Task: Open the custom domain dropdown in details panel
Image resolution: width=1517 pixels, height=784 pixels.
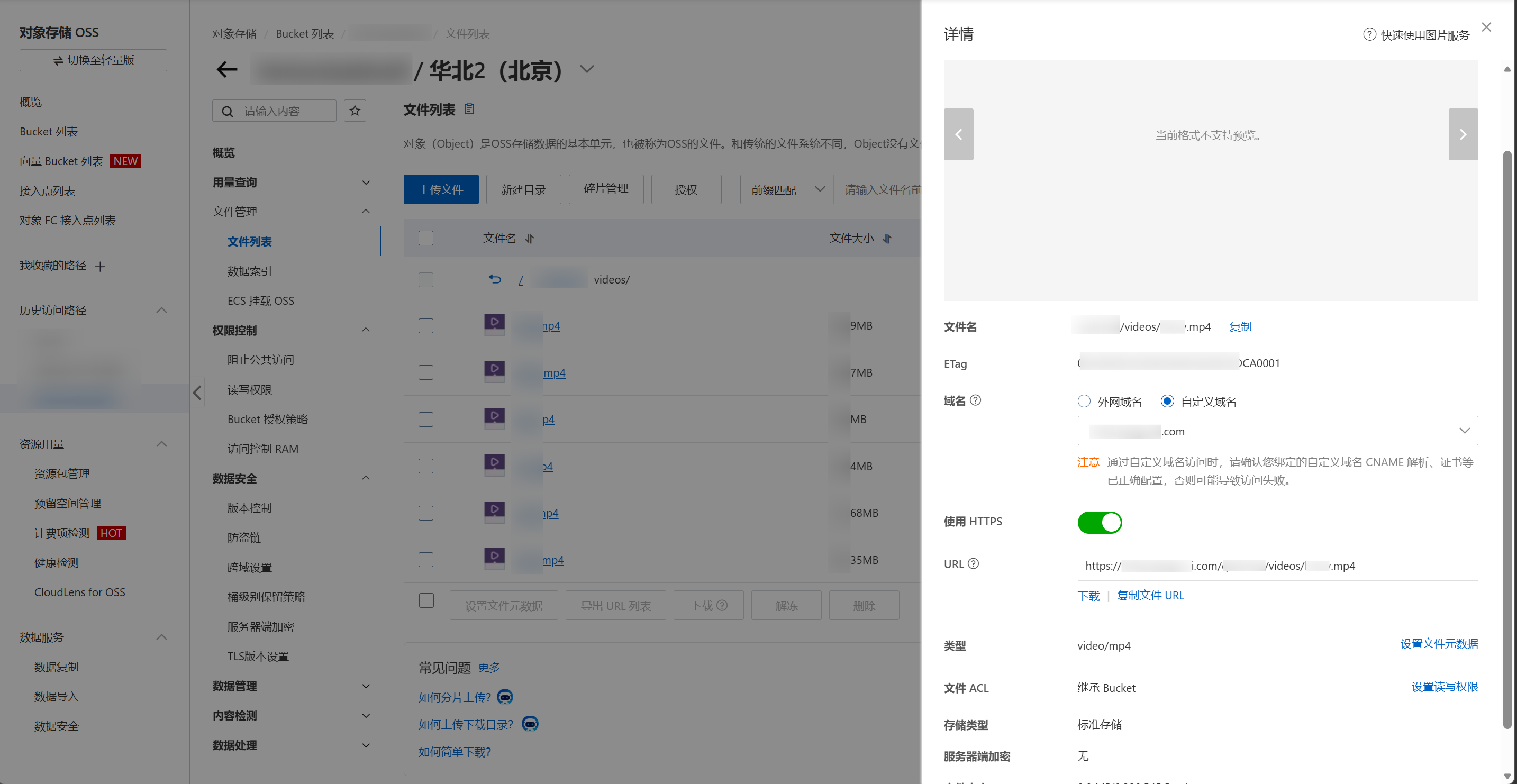Action: (1465, 430)
